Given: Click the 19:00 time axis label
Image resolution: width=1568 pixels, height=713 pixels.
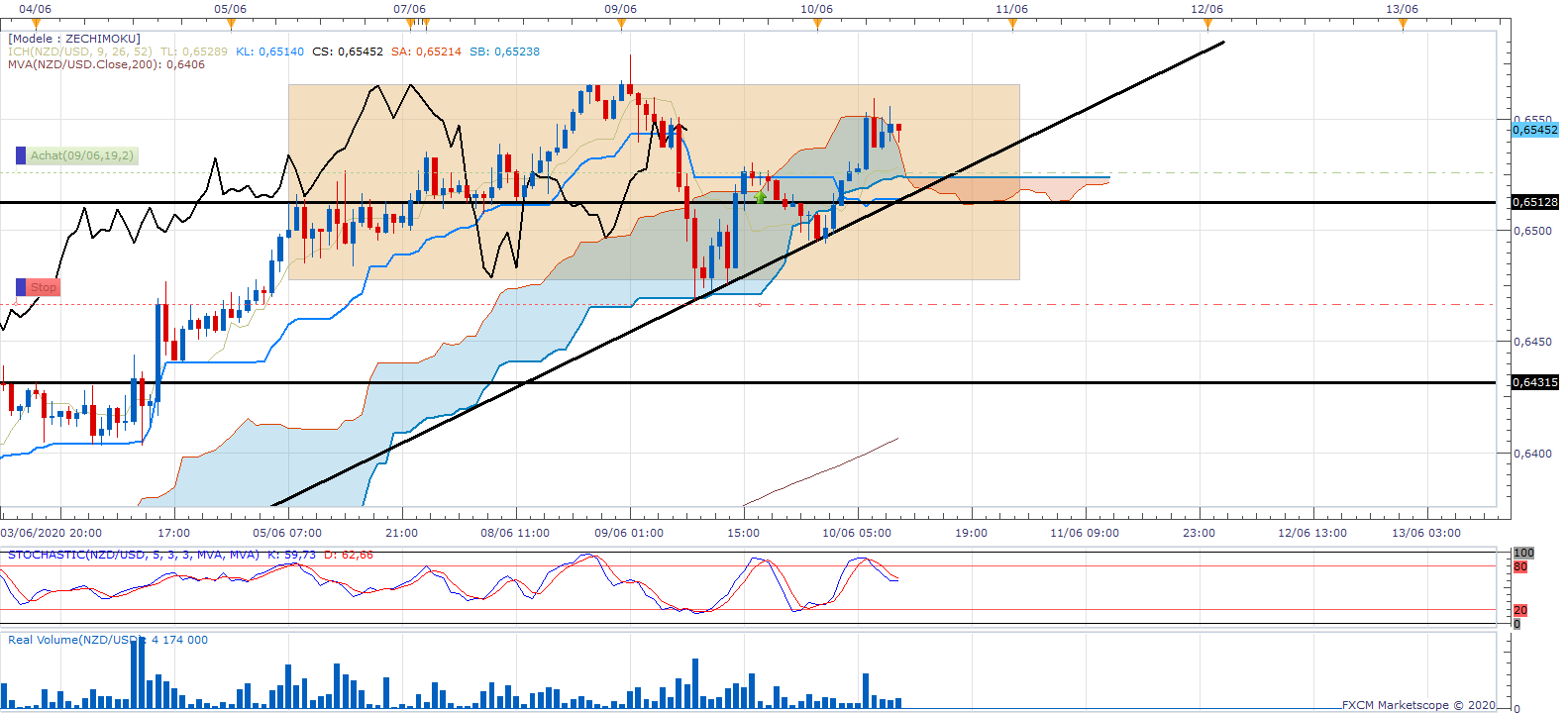Looking at the screenshot, I should click(972, 533).
